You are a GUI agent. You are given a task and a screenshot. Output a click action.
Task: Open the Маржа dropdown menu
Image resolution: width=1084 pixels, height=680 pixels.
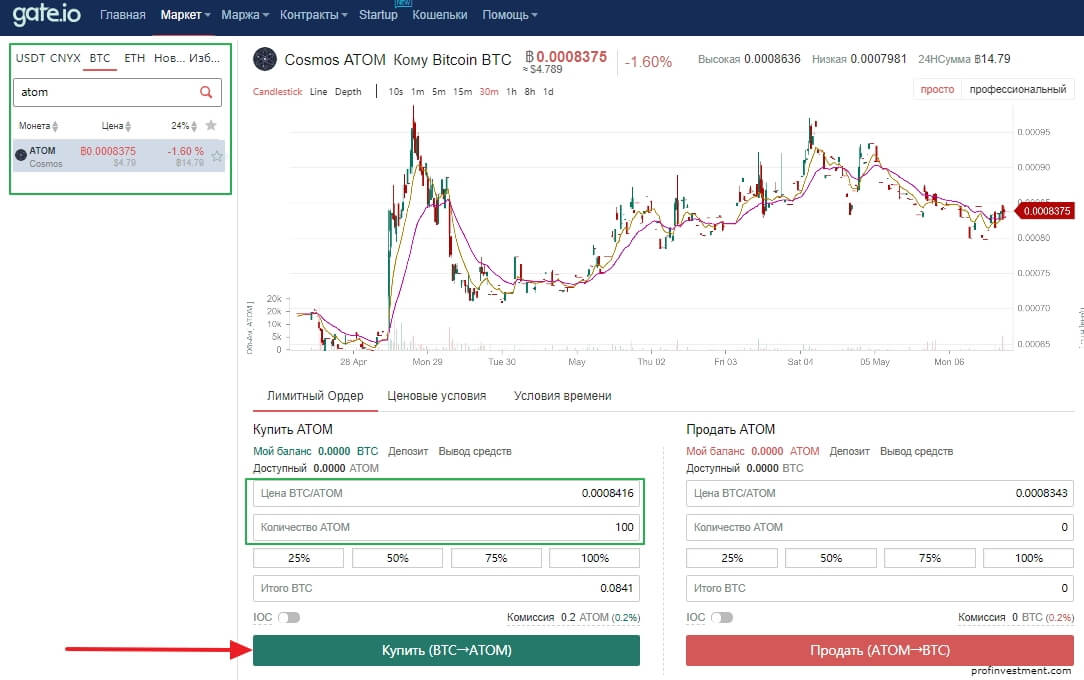coord(245,15)
